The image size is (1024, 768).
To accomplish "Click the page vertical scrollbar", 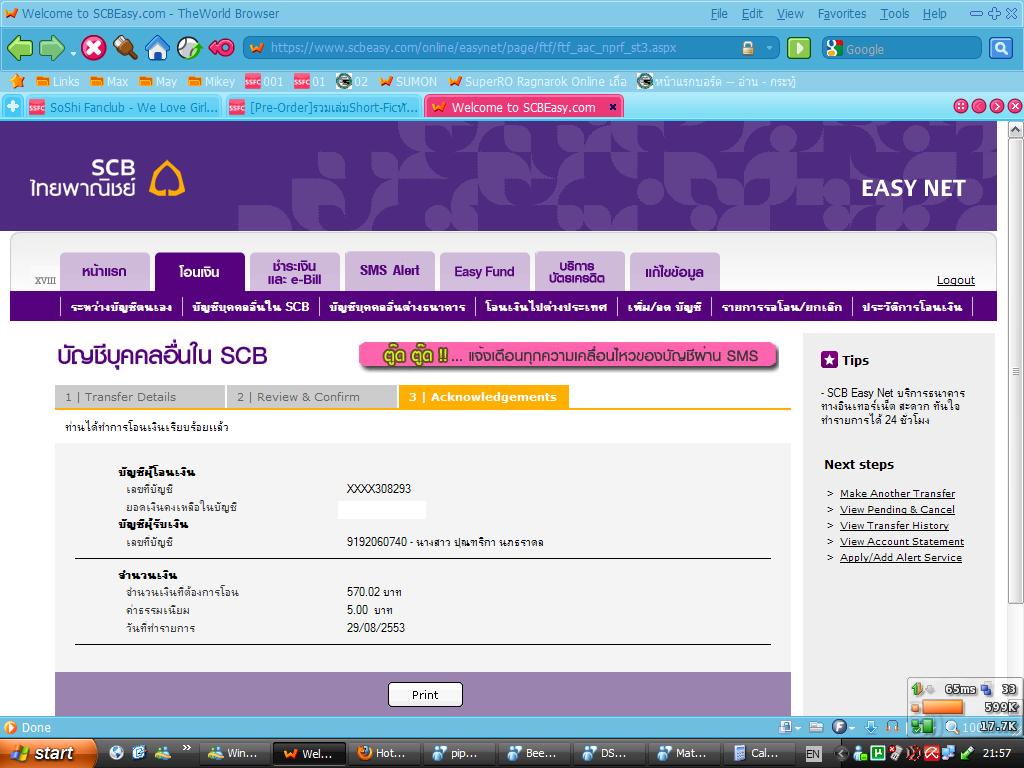I will click(x=1016, y=372).
